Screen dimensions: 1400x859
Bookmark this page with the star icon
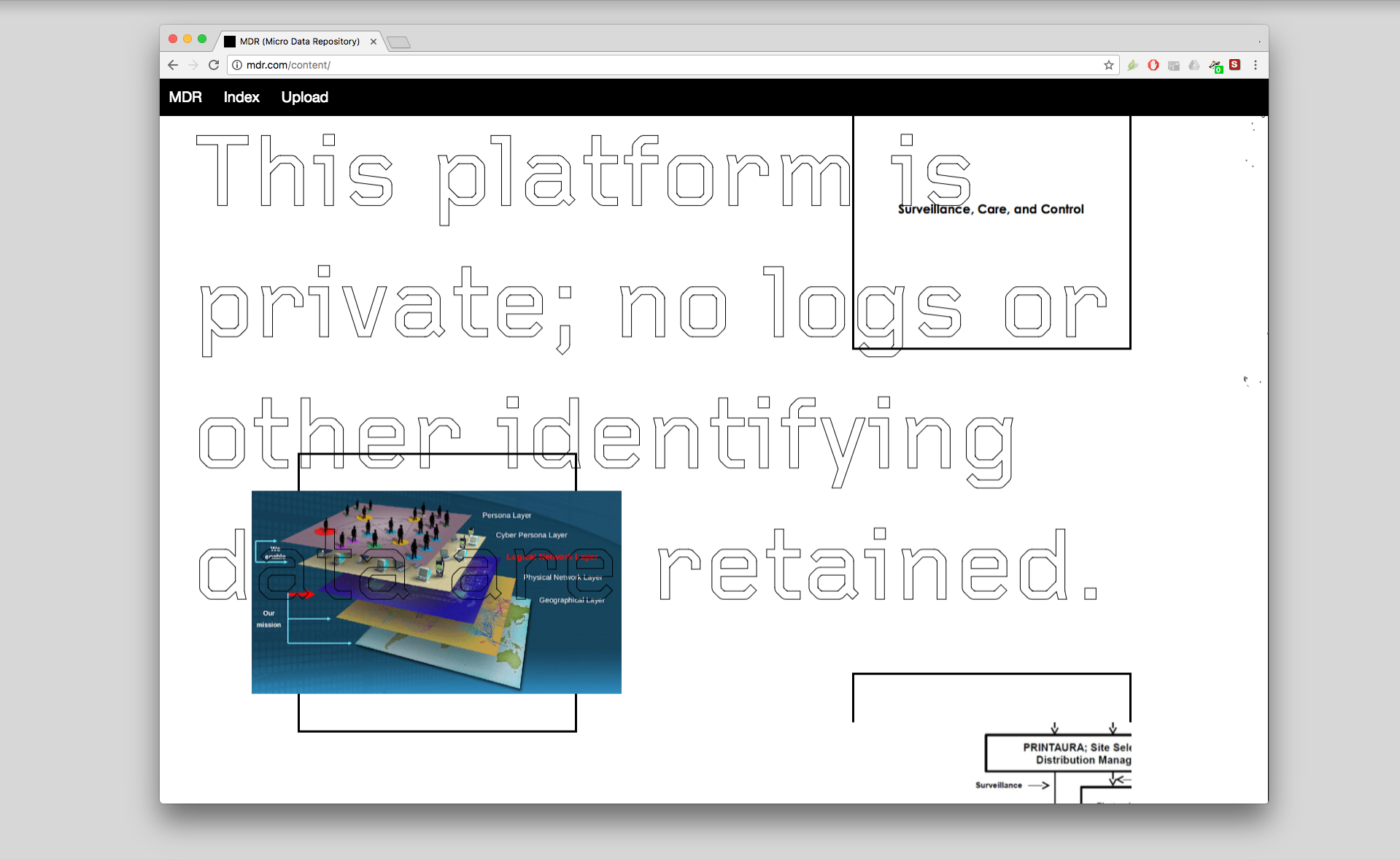click(1108, 65)
